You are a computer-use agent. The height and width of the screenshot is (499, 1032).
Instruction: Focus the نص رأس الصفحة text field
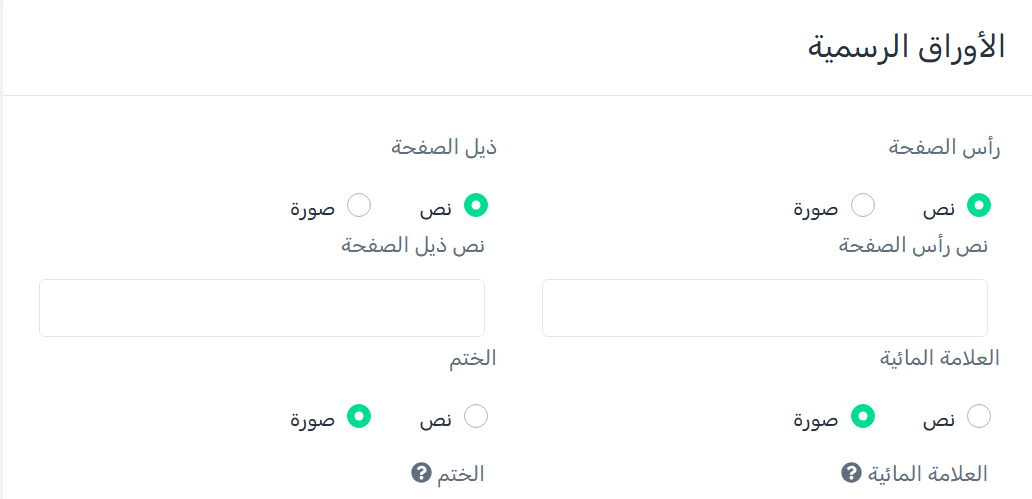coord(764,308)
